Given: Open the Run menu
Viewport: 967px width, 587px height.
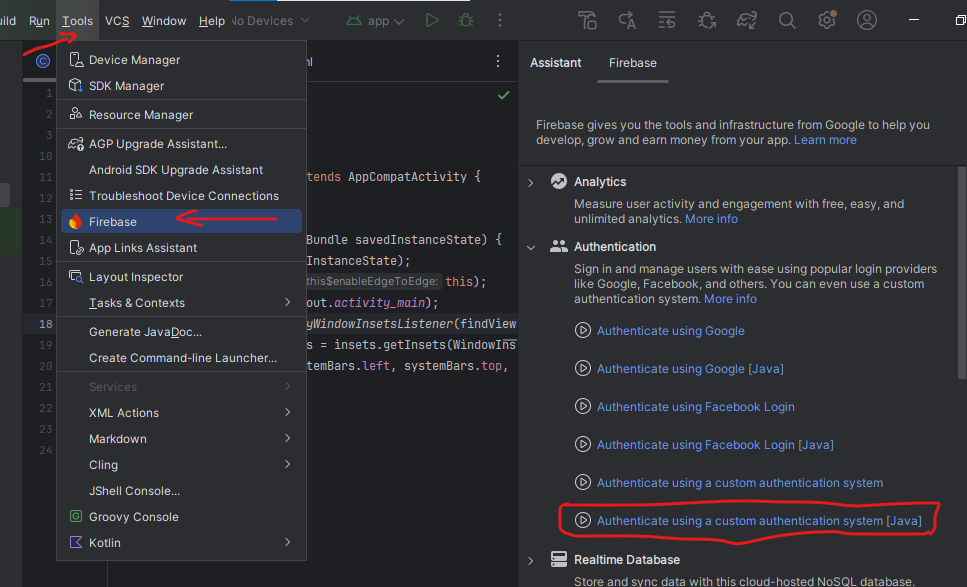Looking at the screenshot, I should [x=38, y=19].
